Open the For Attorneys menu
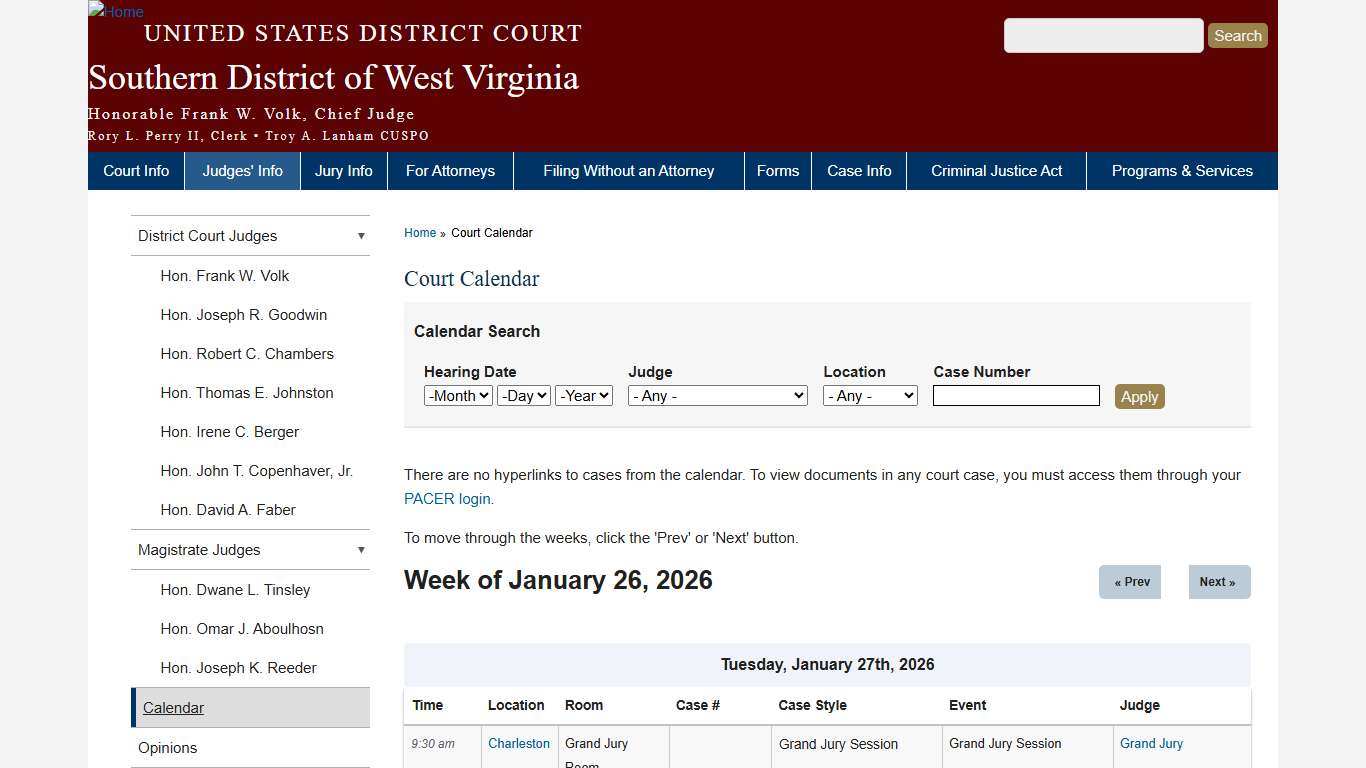 coord(450,170)
